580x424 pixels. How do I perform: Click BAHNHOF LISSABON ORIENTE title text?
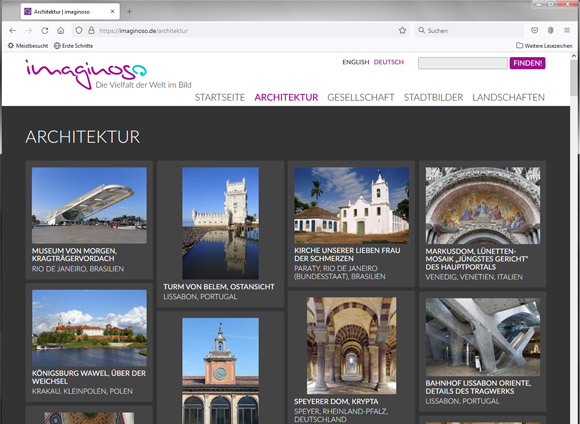pos(478,387)
